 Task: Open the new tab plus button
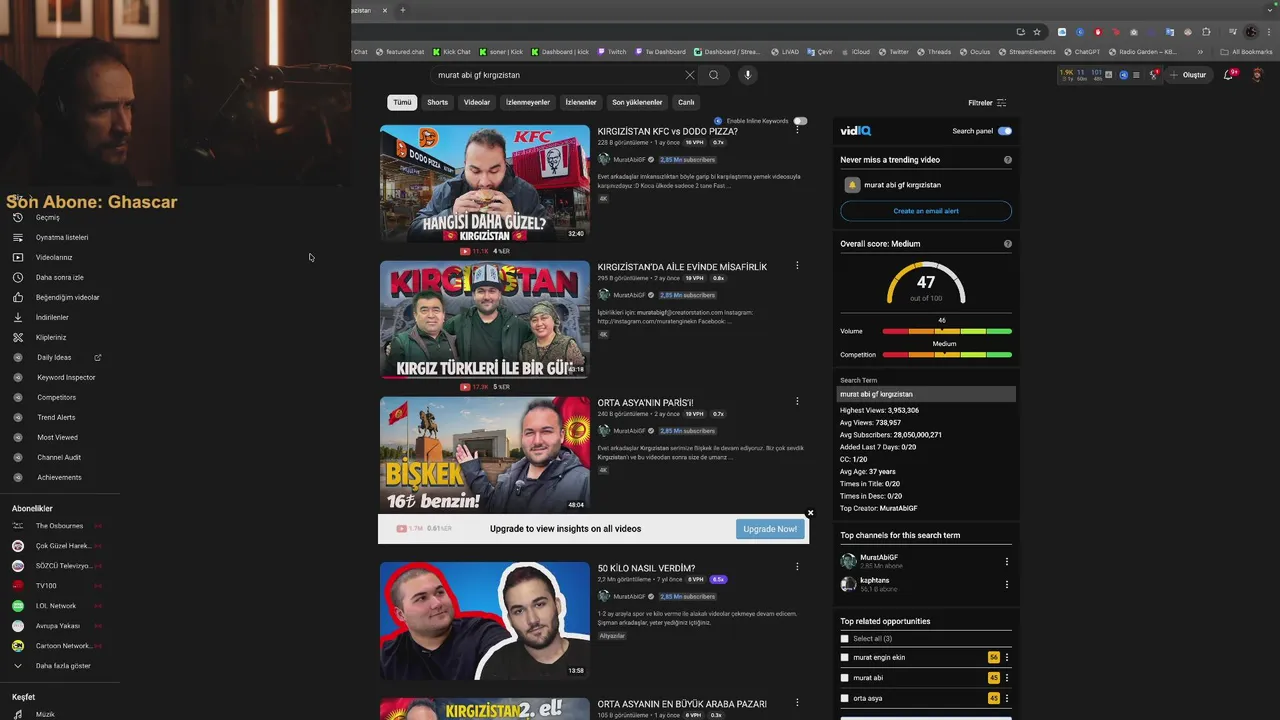[403, 10]
